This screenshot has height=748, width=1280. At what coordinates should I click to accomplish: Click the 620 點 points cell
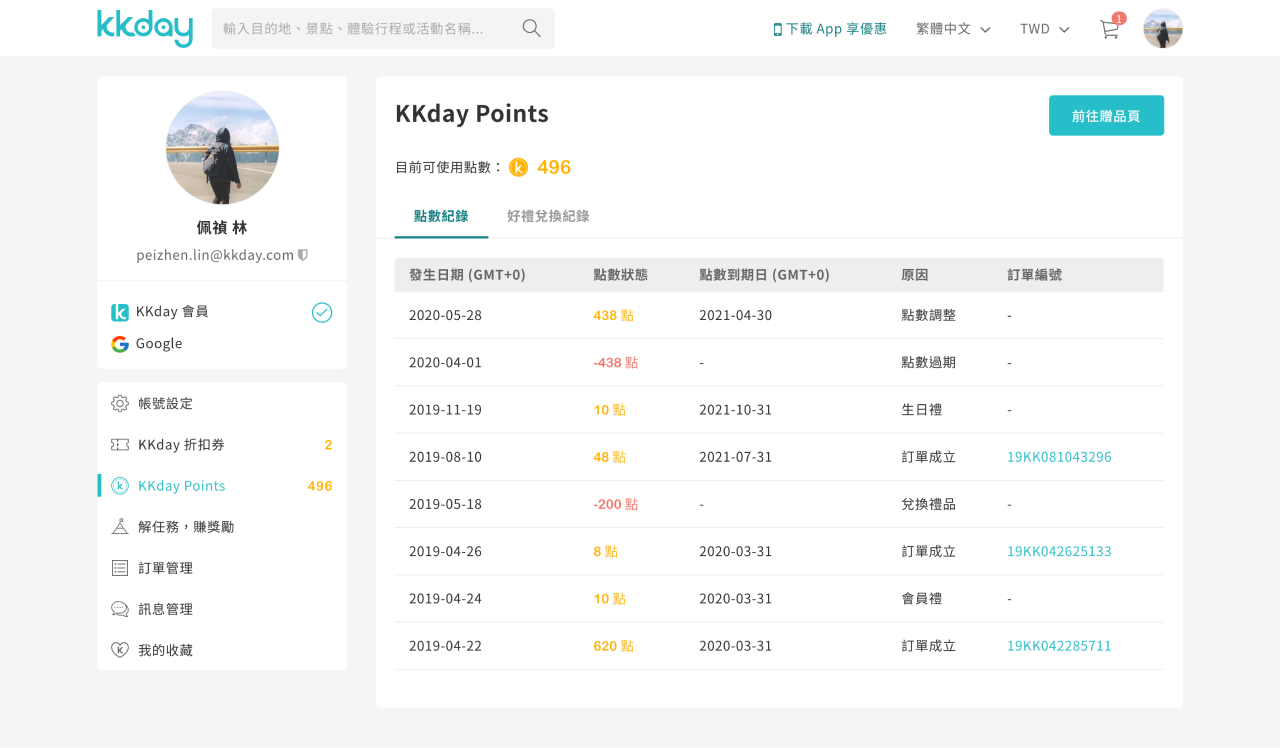613,646
